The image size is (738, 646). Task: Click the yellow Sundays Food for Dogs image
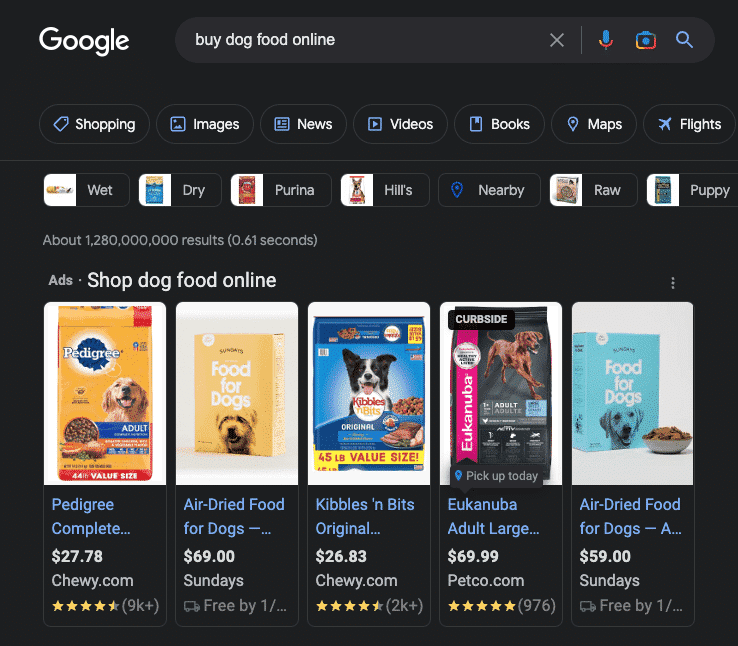coord(237,393)
